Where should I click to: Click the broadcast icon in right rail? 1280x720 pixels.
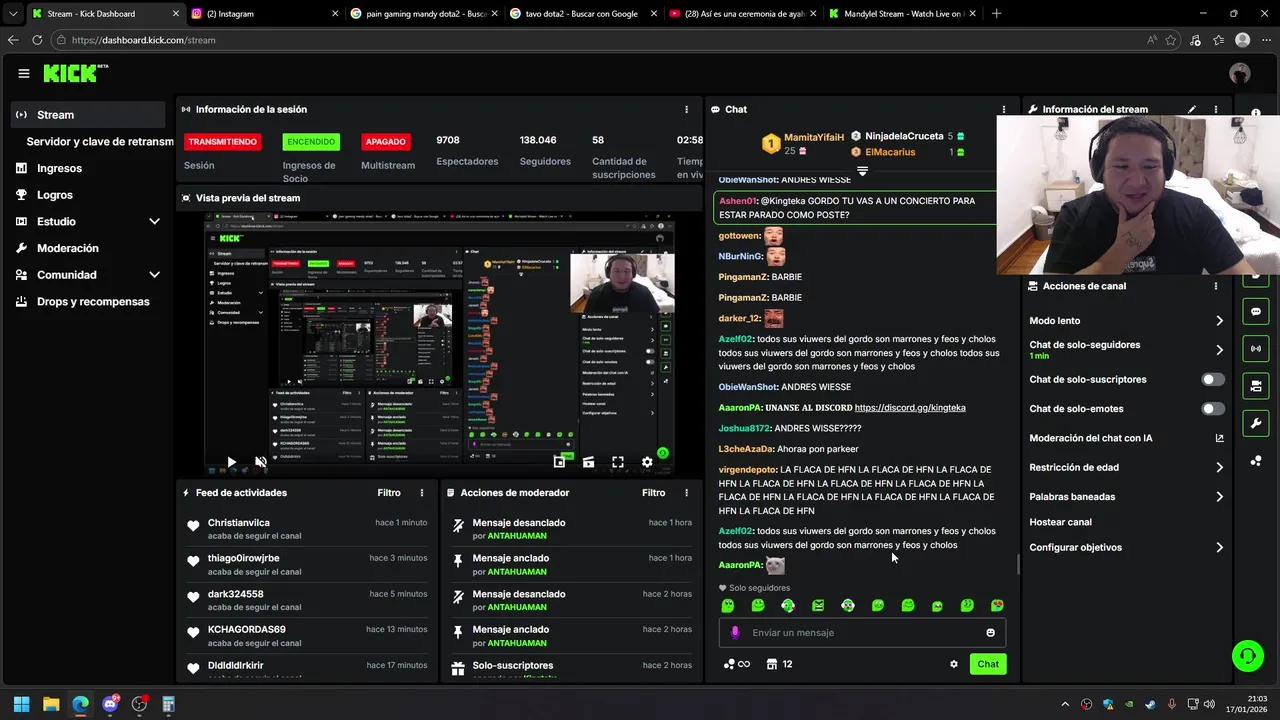pyautogui.click(x=1256, y=349)
